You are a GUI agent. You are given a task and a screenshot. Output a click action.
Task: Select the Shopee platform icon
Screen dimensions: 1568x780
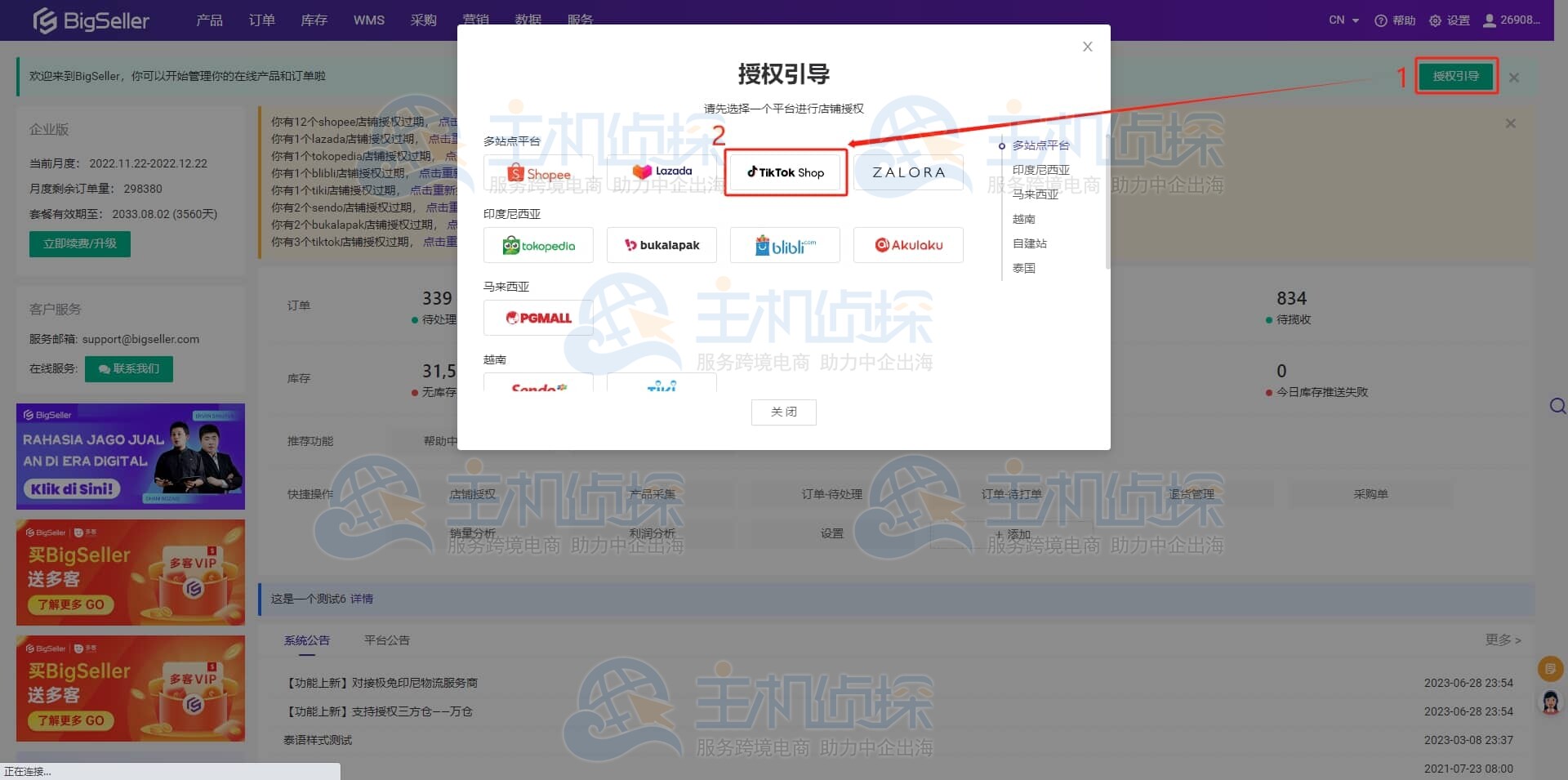tap(538, 172)
